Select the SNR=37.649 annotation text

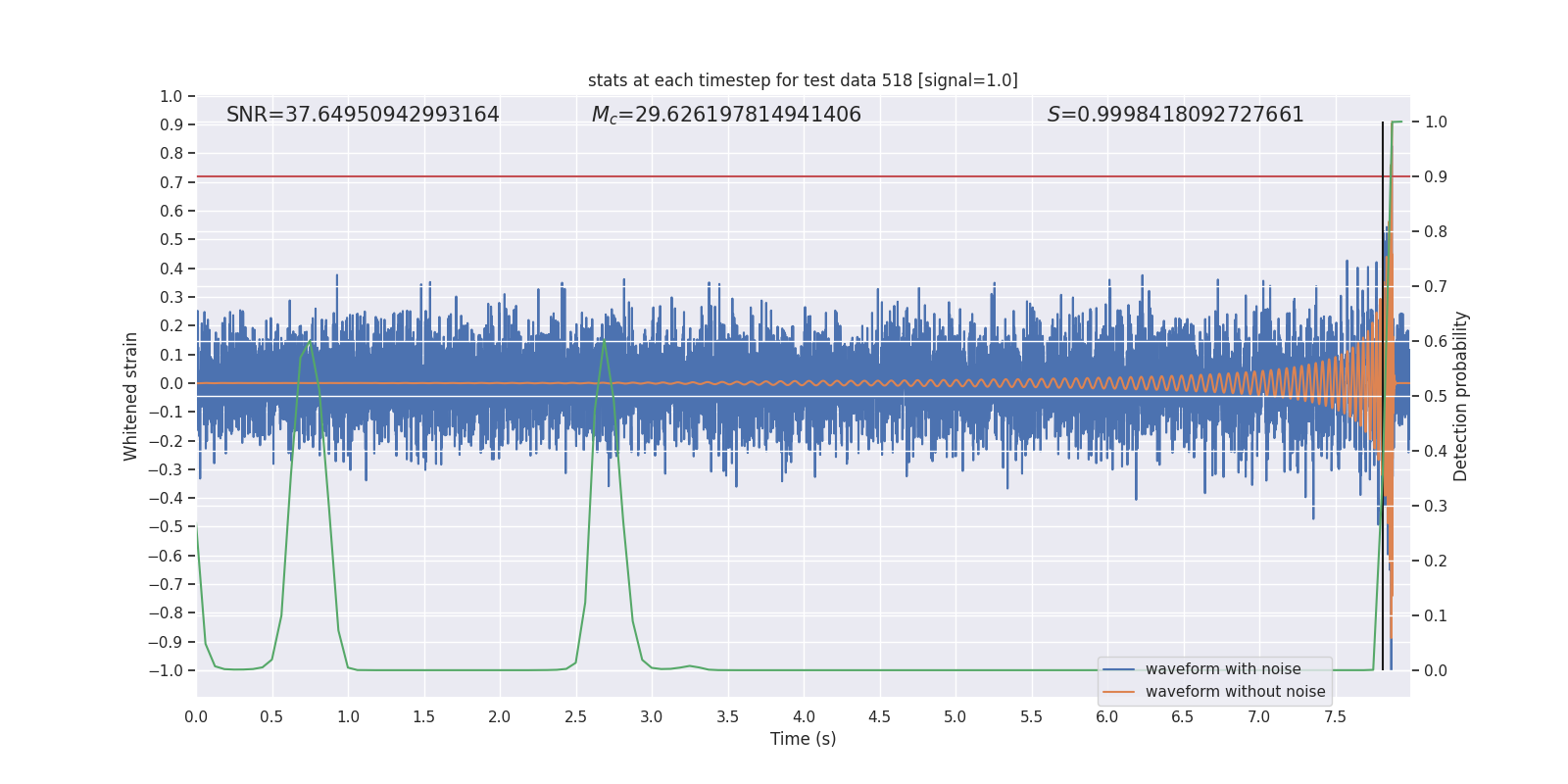pyautogui.click(x=363, y=115)
